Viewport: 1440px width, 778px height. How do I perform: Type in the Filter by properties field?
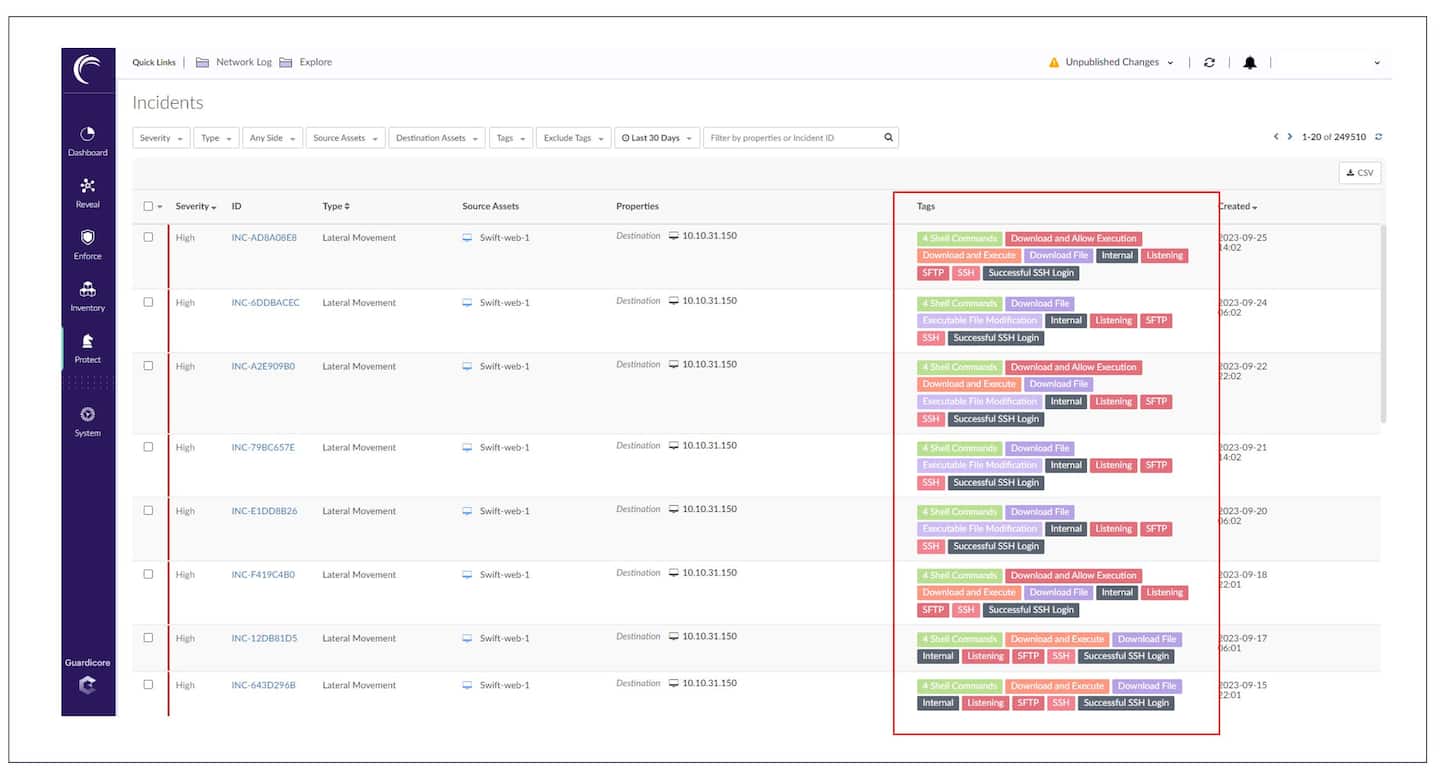tap(790, 138)
